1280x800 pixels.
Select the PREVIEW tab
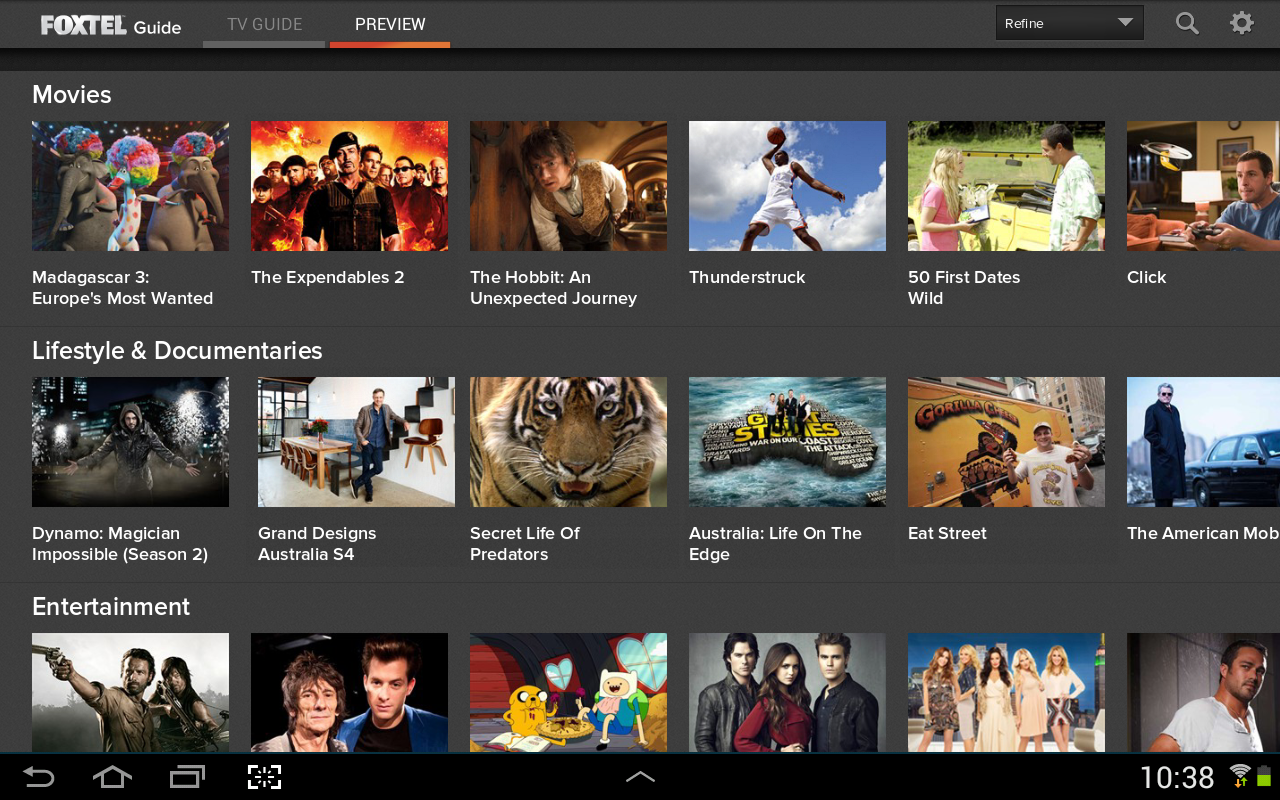click(x=390, y=24)
